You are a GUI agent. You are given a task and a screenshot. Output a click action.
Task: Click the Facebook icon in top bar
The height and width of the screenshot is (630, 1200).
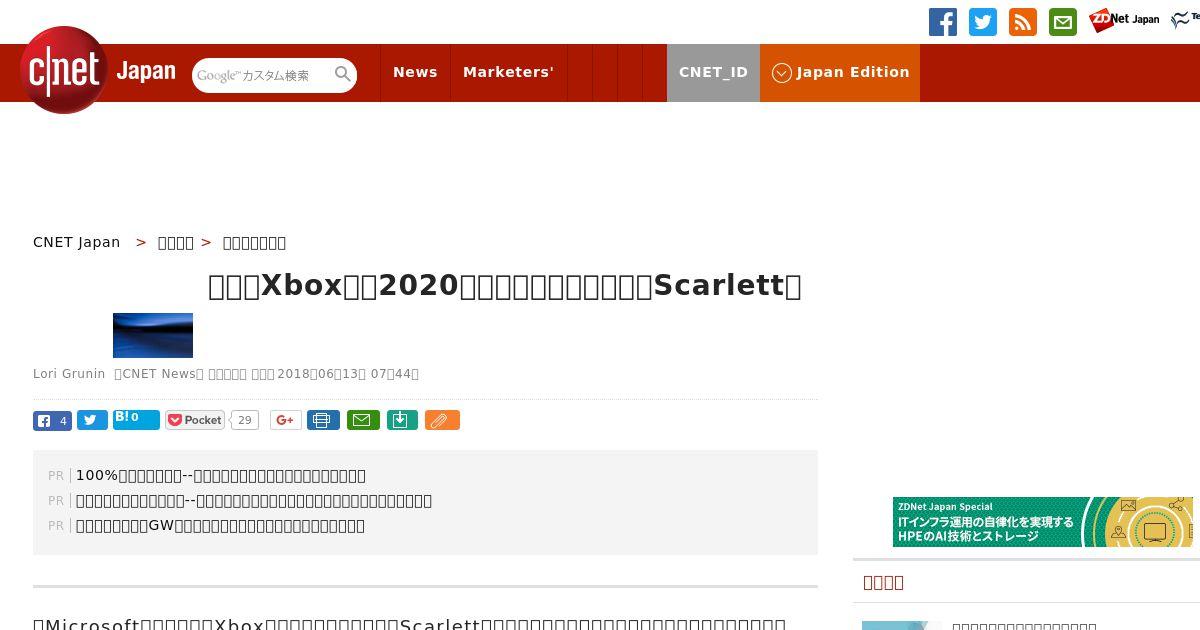[x=943, y=22]
